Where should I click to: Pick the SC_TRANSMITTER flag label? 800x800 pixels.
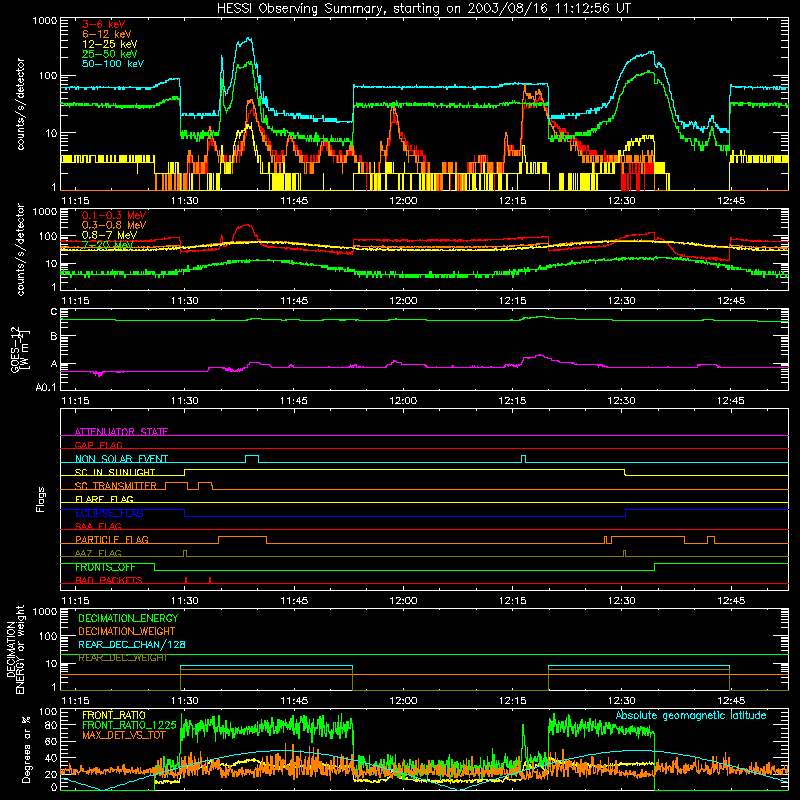point(116,486)
